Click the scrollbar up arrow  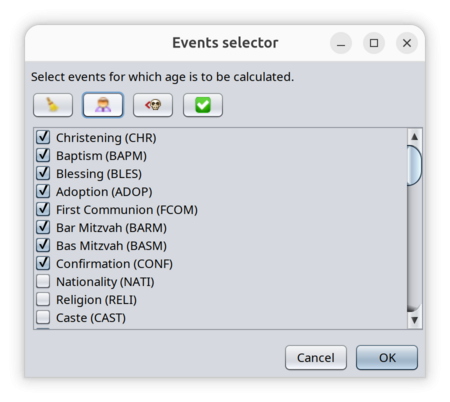[414, 137]
